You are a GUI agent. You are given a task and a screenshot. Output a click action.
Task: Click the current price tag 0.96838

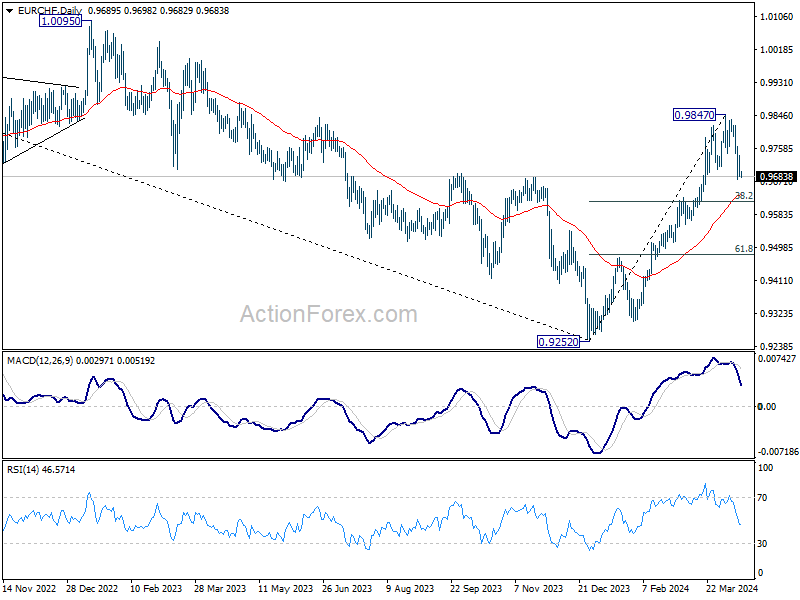(777, 177)
